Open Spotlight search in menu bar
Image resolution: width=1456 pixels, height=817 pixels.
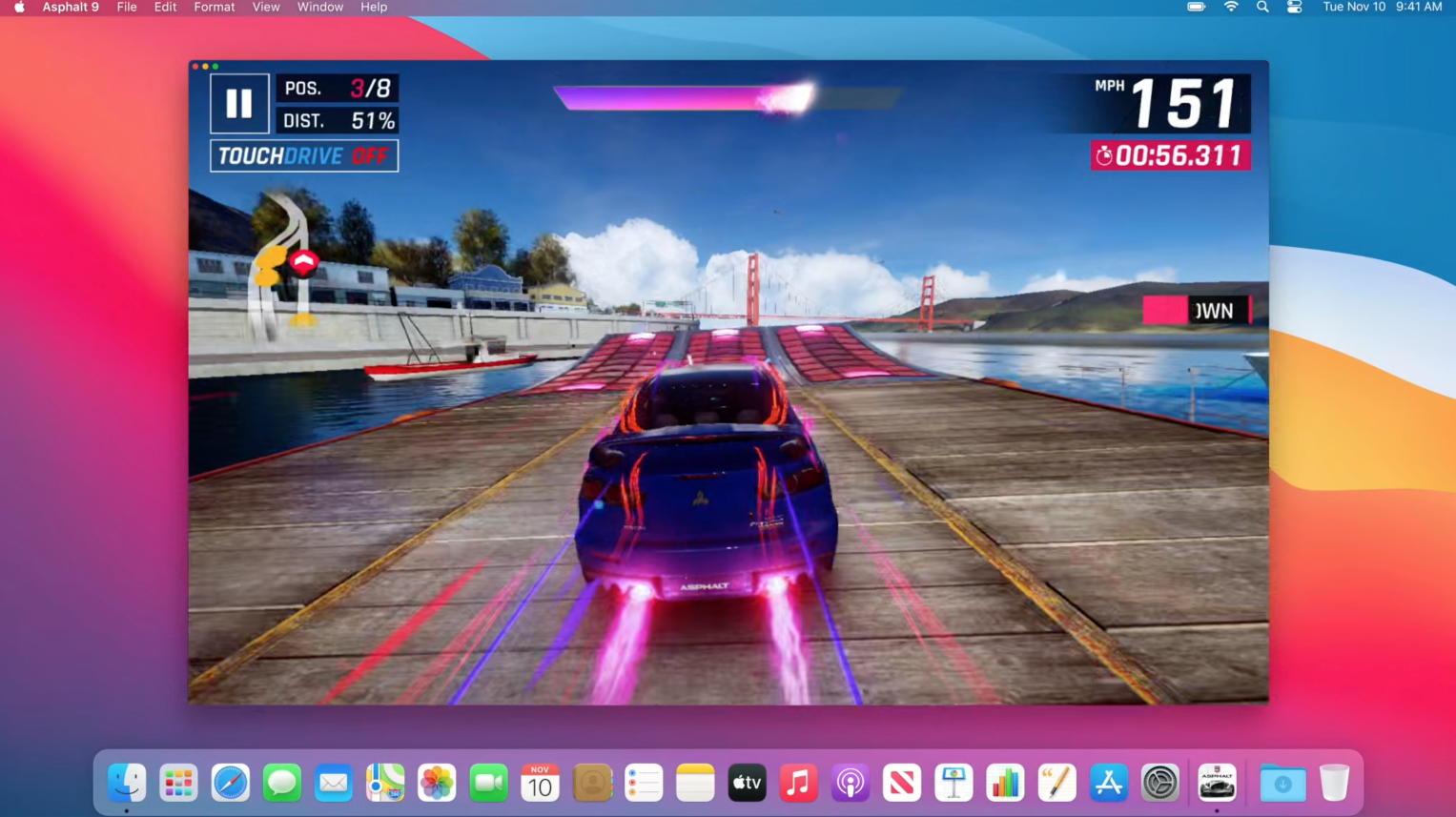[x=1262, y=7]
